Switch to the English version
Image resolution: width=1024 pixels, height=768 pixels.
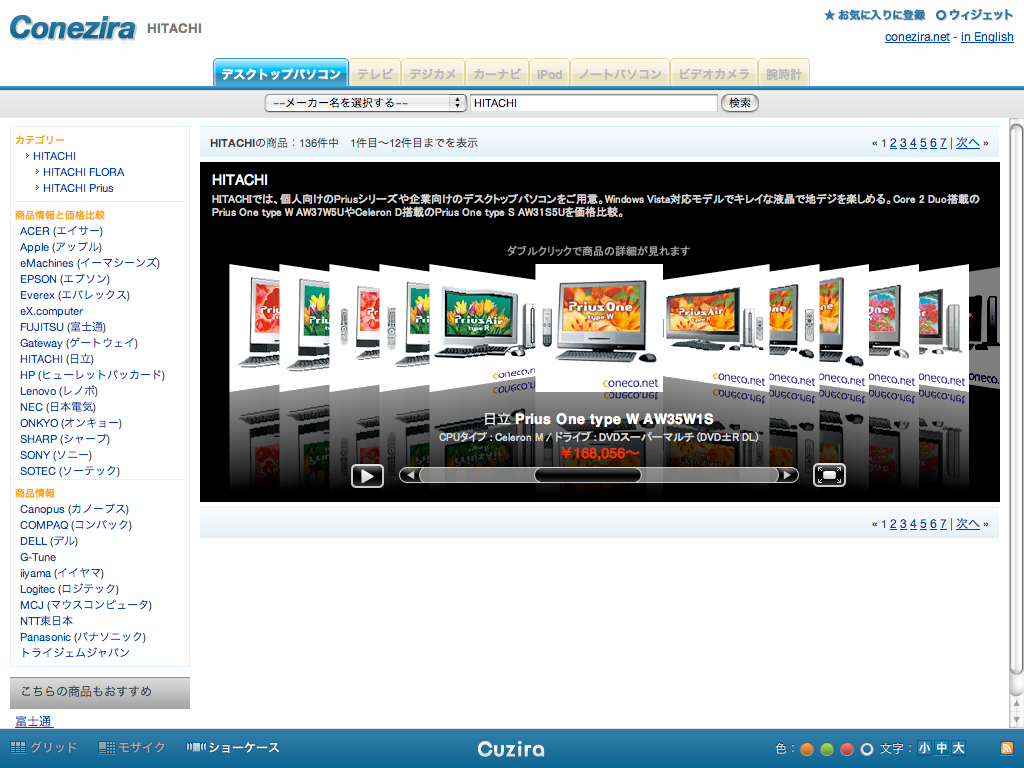(x=987, y=37)
